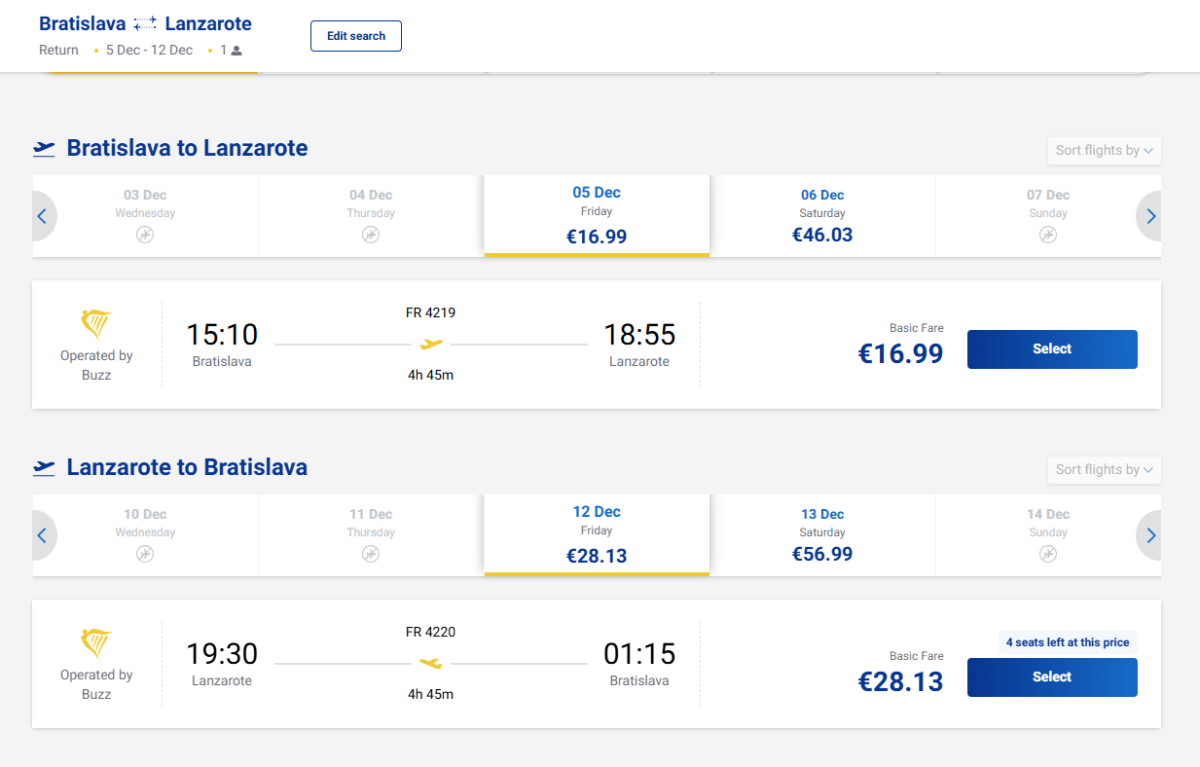Viewport: 1200px width, 767px height.
Task: Click the 05 Dec Friday €16.99 date tab
Action: [597, 216]
